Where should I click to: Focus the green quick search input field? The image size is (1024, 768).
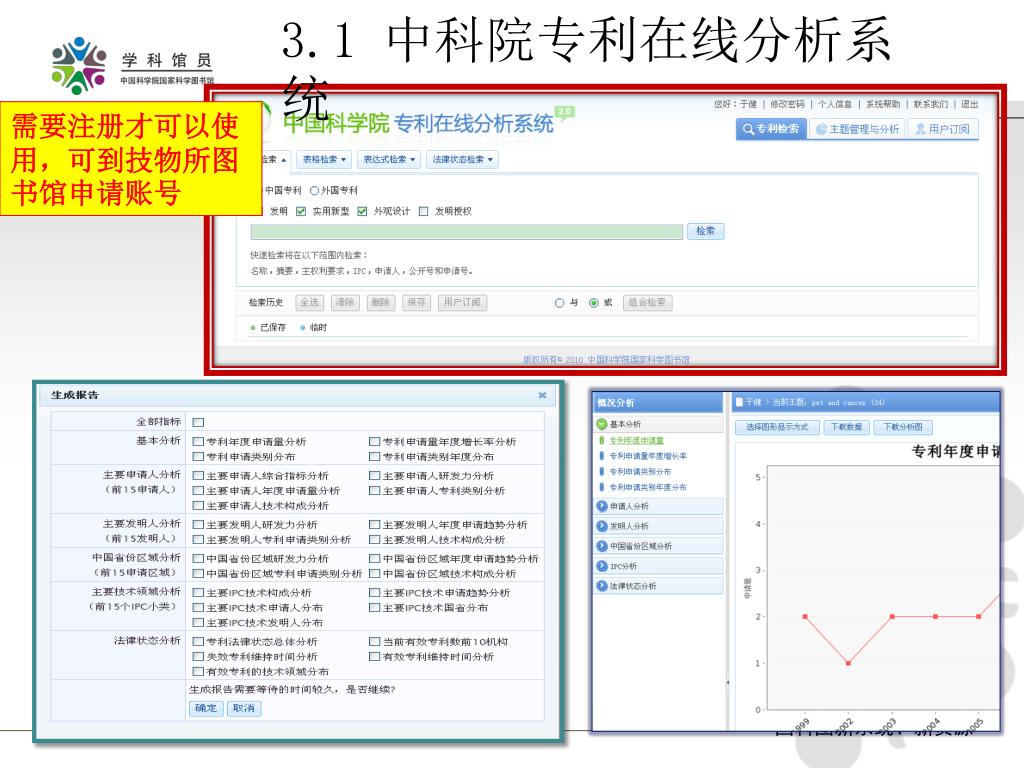click(466, 232)
